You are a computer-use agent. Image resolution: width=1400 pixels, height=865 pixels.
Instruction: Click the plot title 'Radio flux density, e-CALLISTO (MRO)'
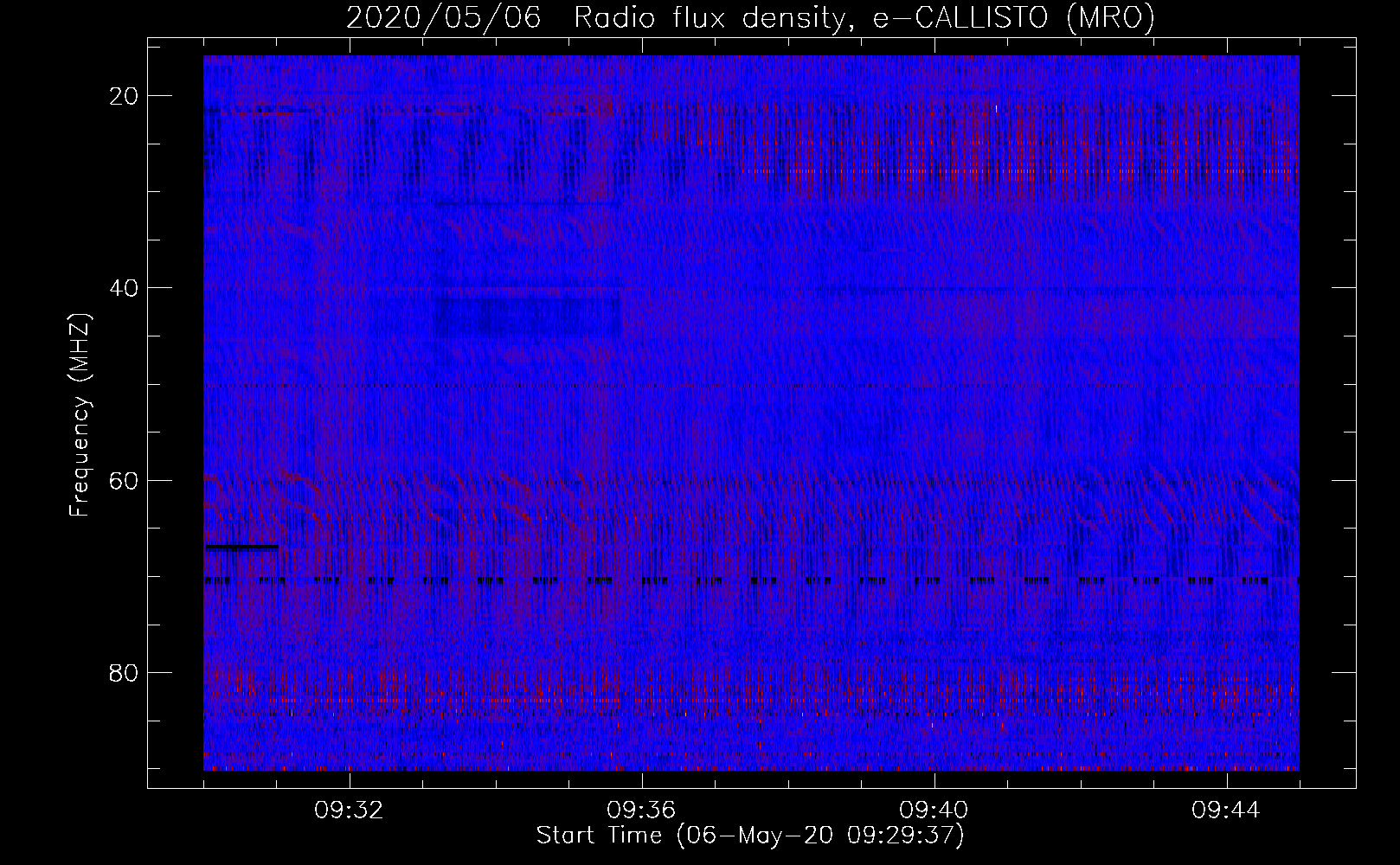click(864, 18)
